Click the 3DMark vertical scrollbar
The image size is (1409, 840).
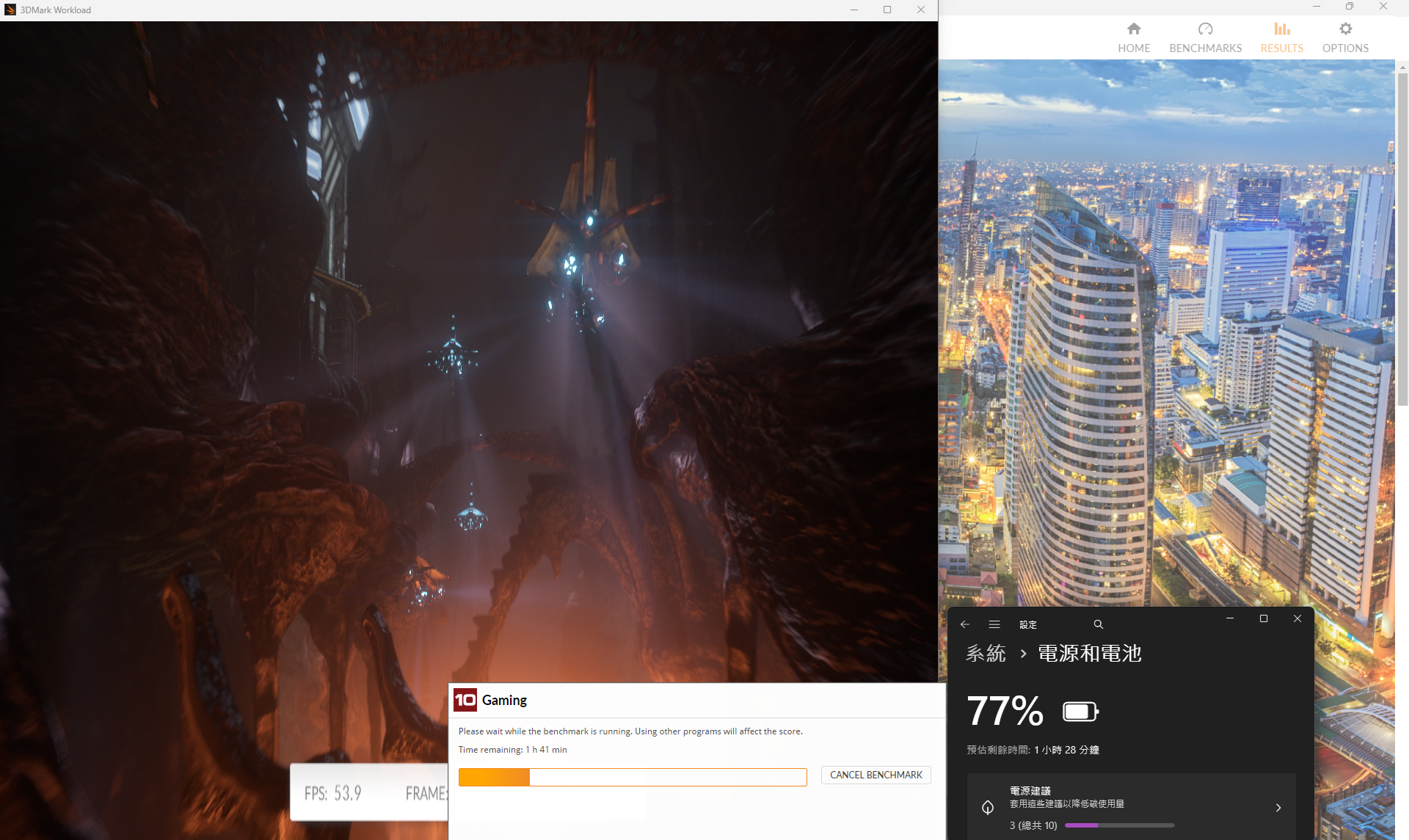coord(1402,238)
